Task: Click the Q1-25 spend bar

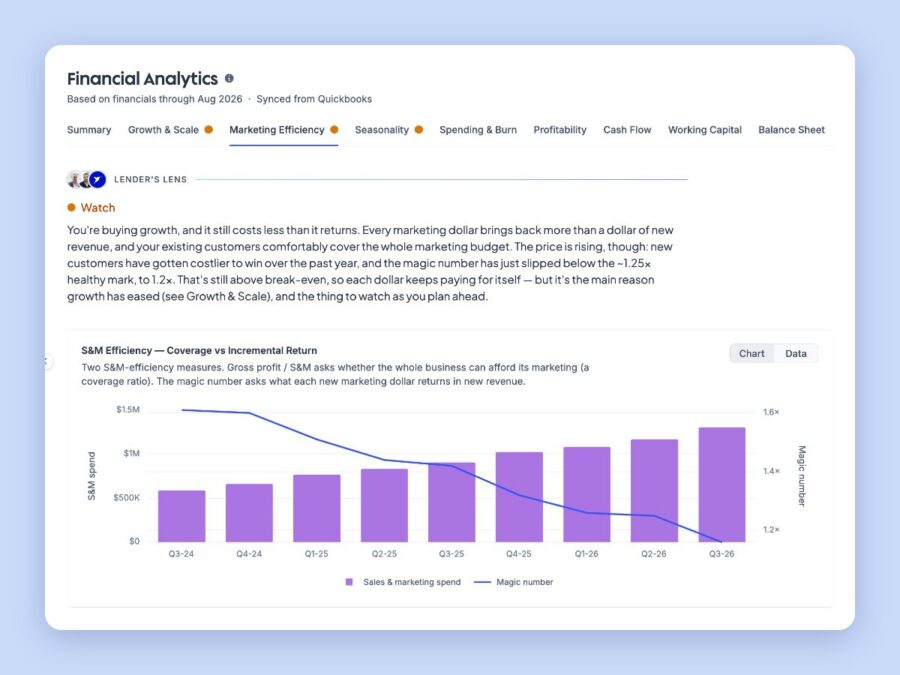Action: tap(317, 508)
